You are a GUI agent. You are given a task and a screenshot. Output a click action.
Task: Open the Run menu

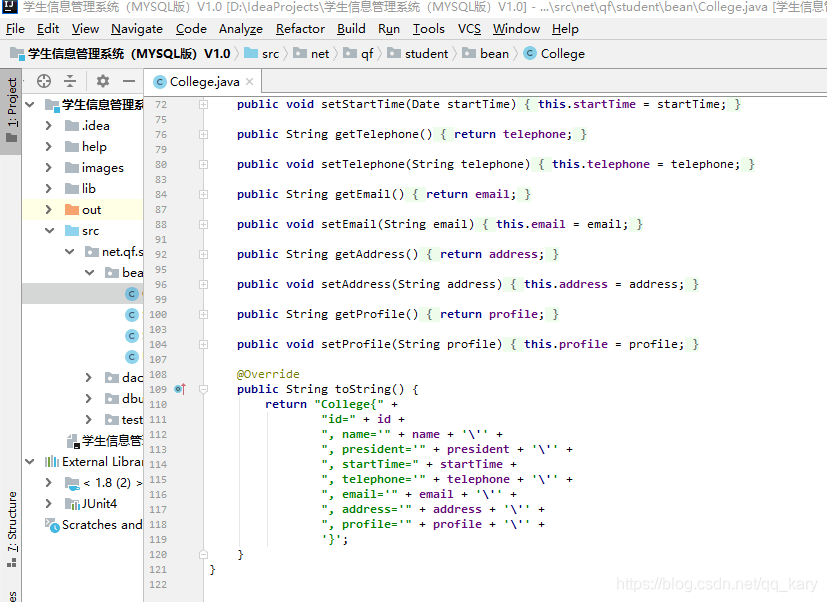click(389, 29)
